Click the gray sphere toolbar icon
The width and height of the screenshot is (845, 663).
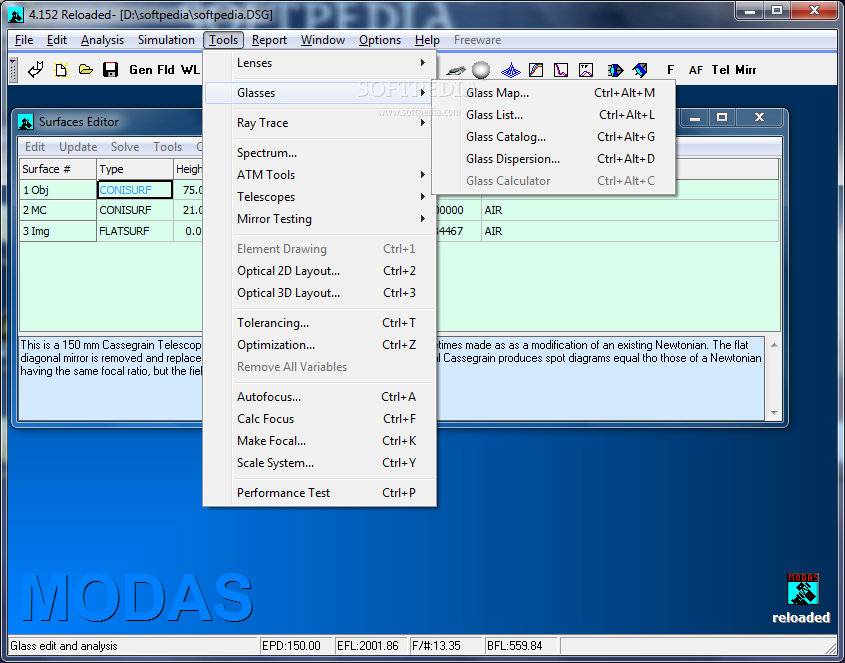(481, 70)
